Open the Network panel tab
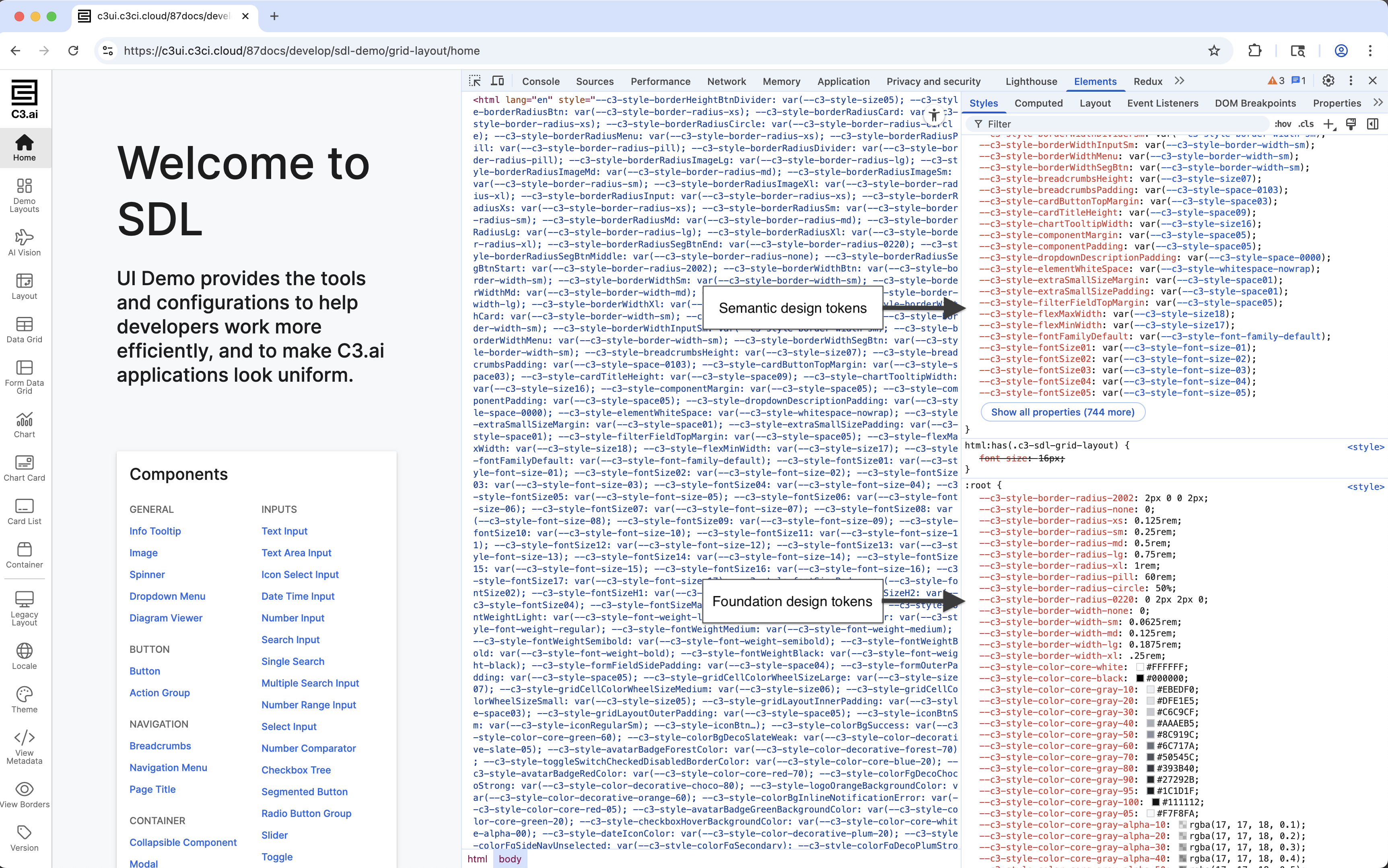Screen dimensions: 1388x868 [x=726, y=82]
